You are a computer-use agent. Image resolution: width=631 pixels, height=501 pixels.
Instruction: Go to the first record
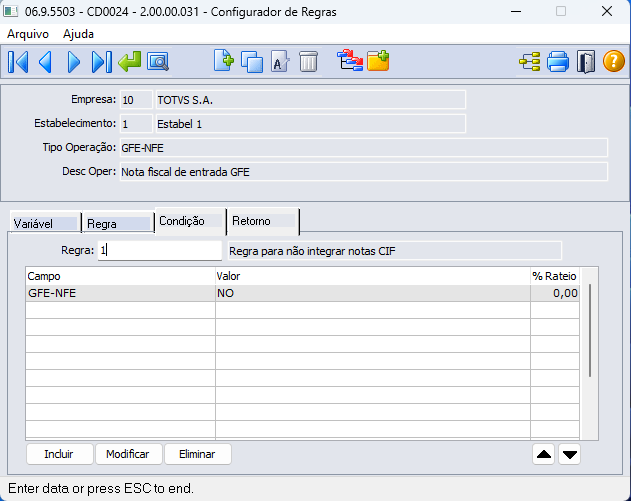(18, 62)
